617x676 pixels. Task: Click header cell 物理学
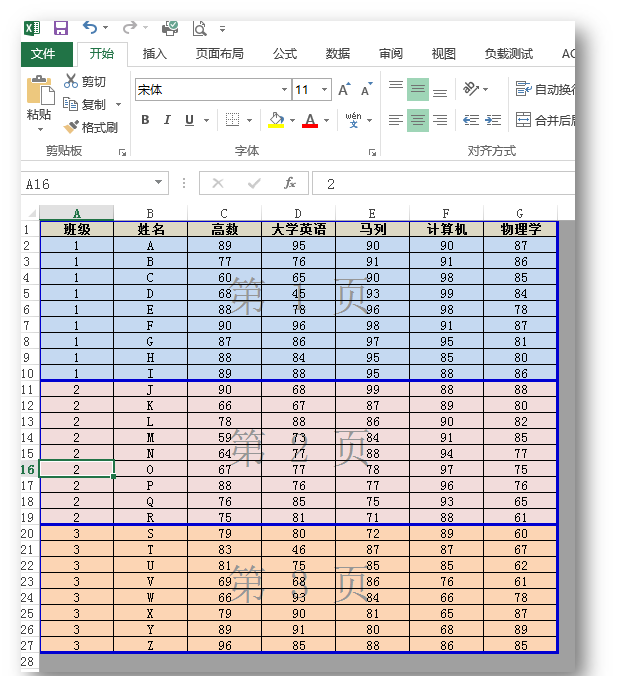pos(520,229)
